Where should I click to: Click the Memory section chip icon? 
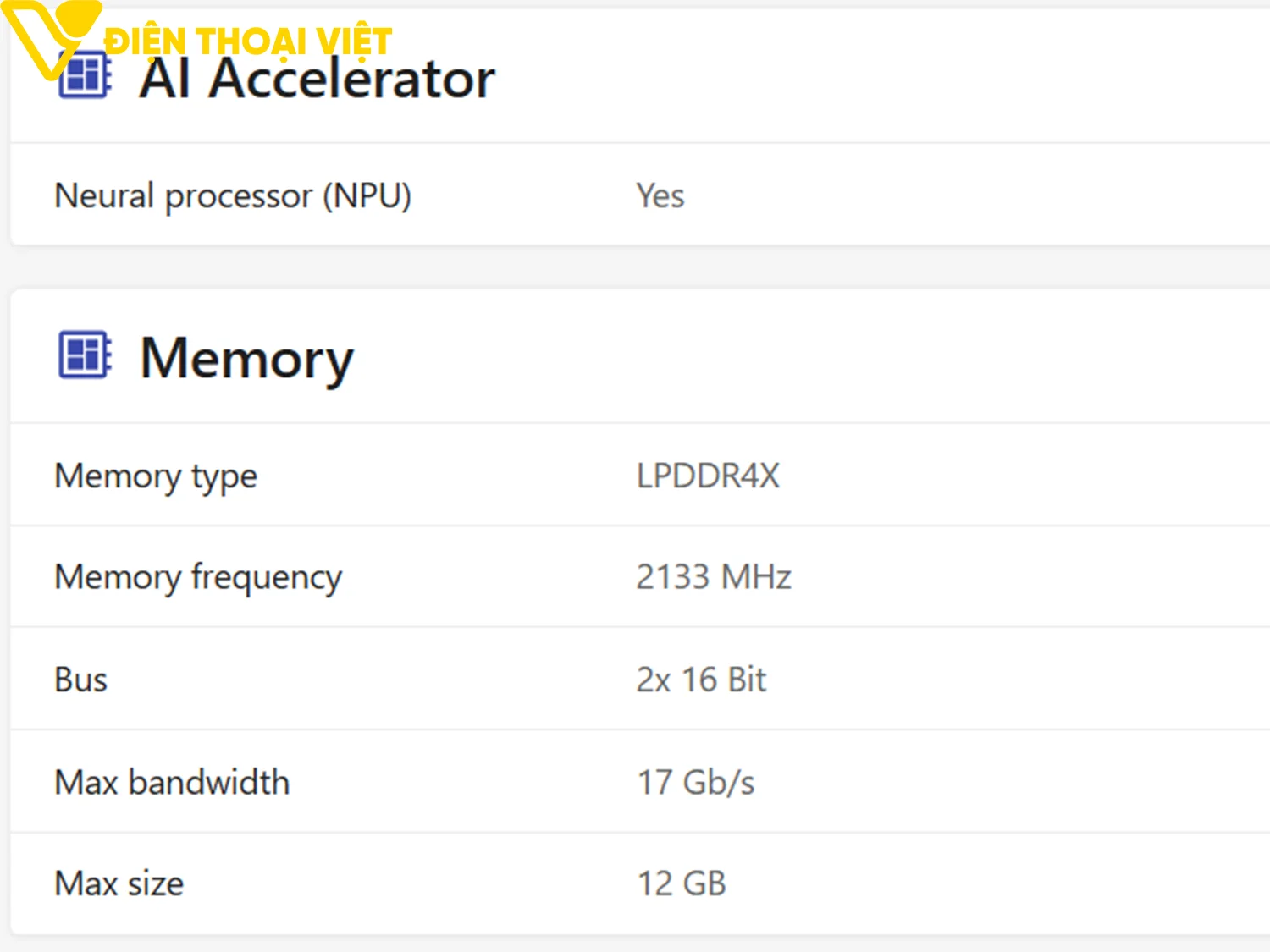(85, 355)
